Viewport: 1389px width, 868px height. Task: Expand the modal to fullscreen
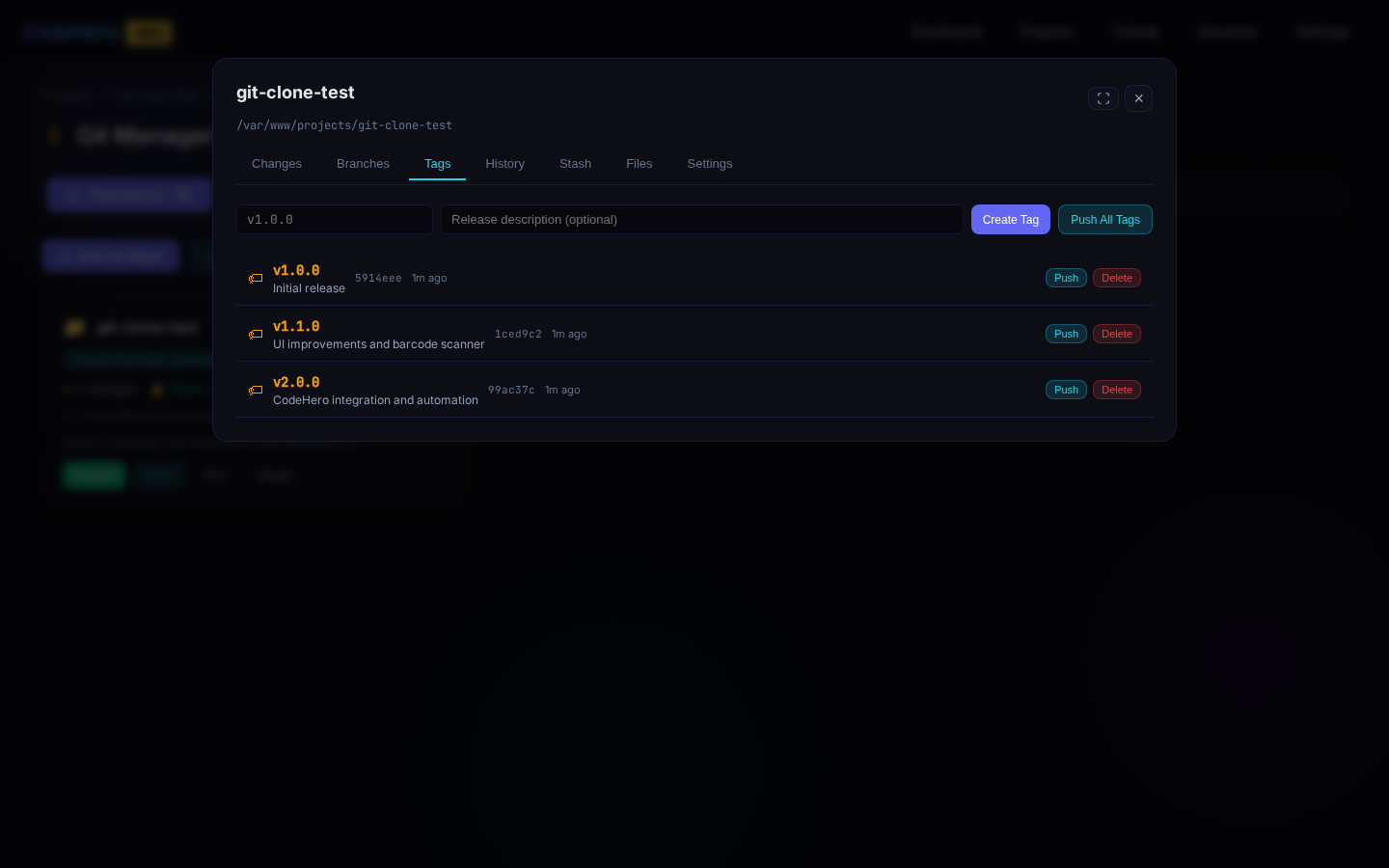click(1103, 98)
